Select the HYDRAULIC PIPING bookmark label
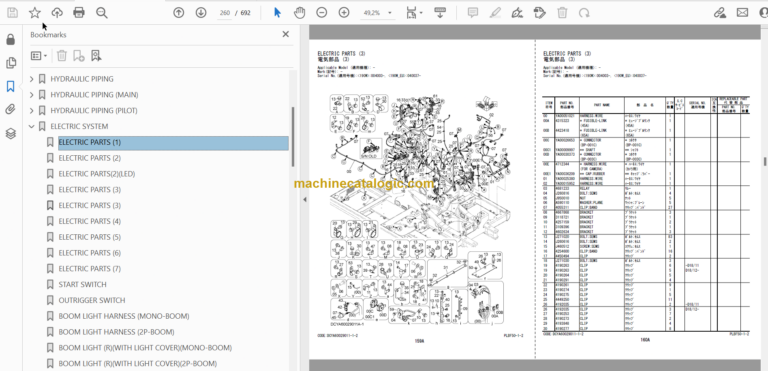This screenshot has width=768, height=371. tap(82, 79)
